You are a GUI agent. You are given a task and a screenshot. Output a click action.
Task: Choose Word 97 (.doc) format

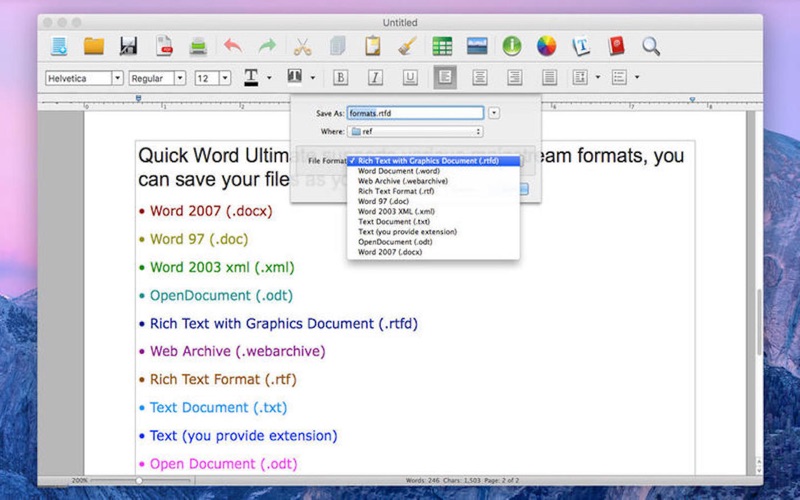point(434,202)
